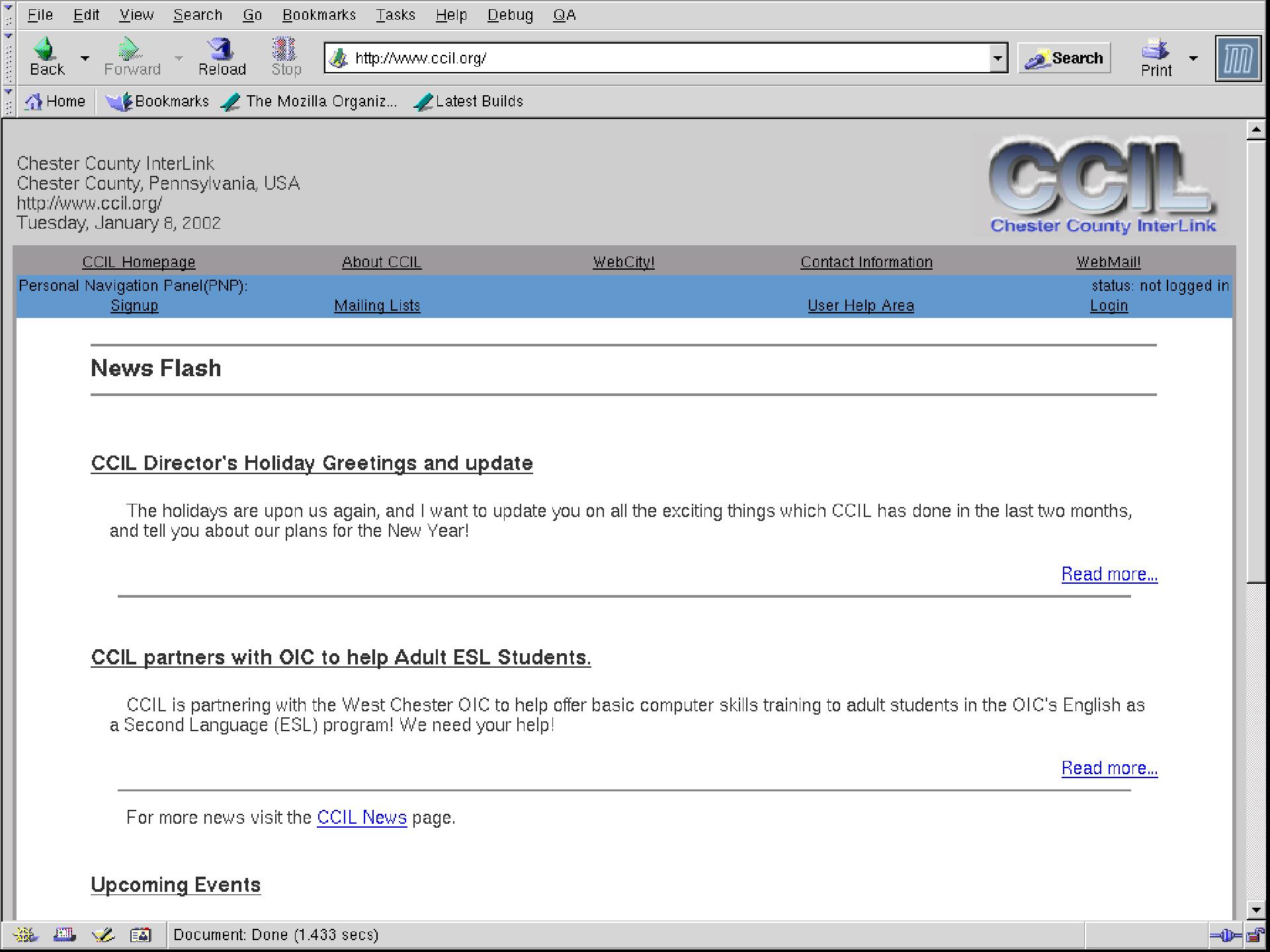Click the Print toolbar icon
Viewport: 1270px width, 952px height.
click(x=1156, y=57)
